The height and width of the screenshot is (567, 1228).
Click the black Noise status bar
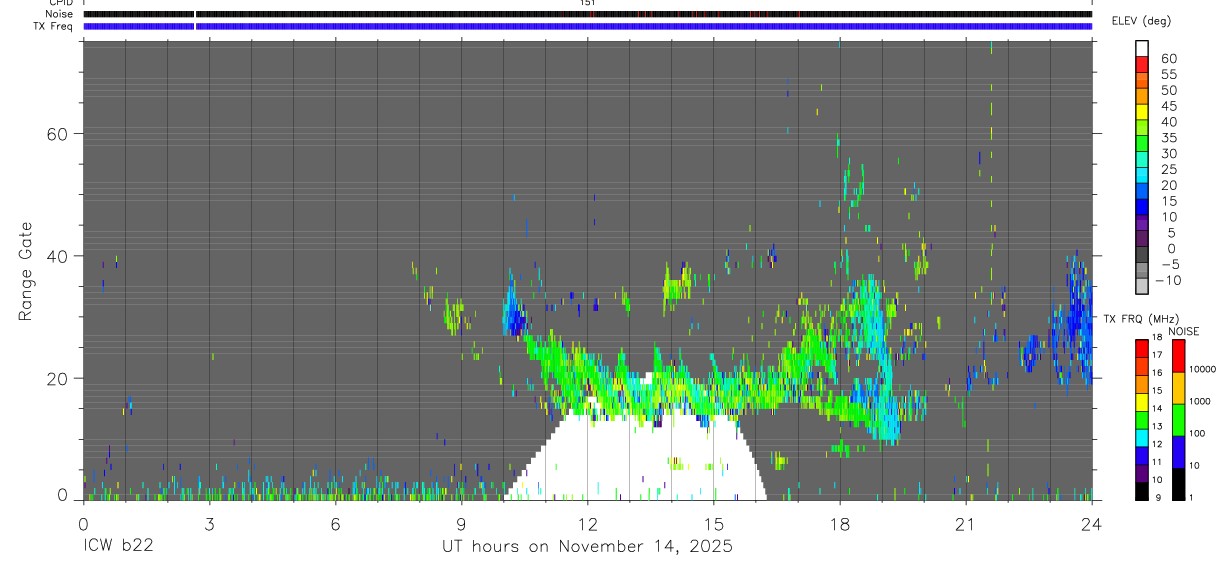pyautogui.click(x=587, y=14)
